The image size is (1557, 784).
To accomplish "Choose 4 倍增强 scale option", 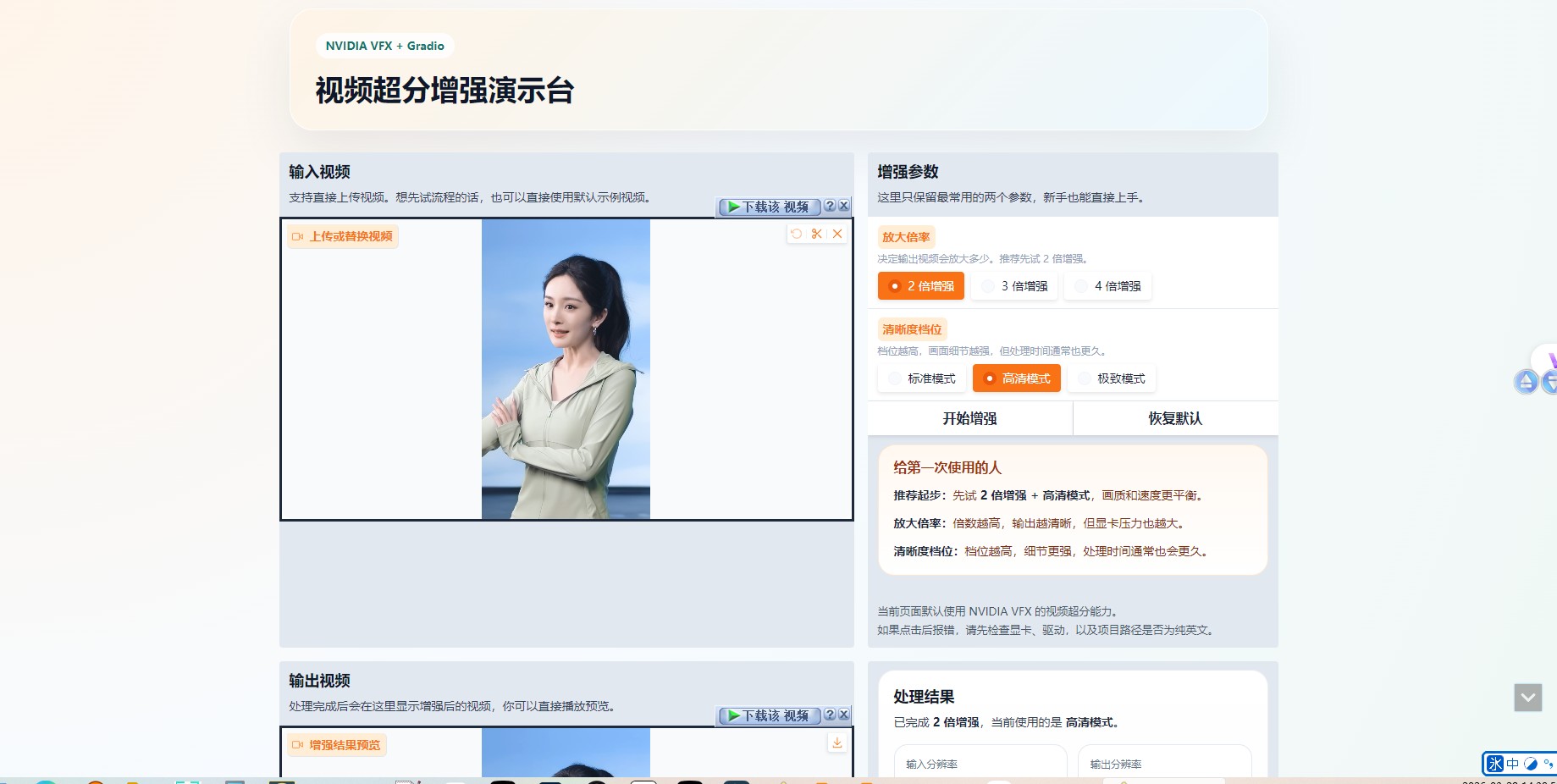I will click(1108, 286).
